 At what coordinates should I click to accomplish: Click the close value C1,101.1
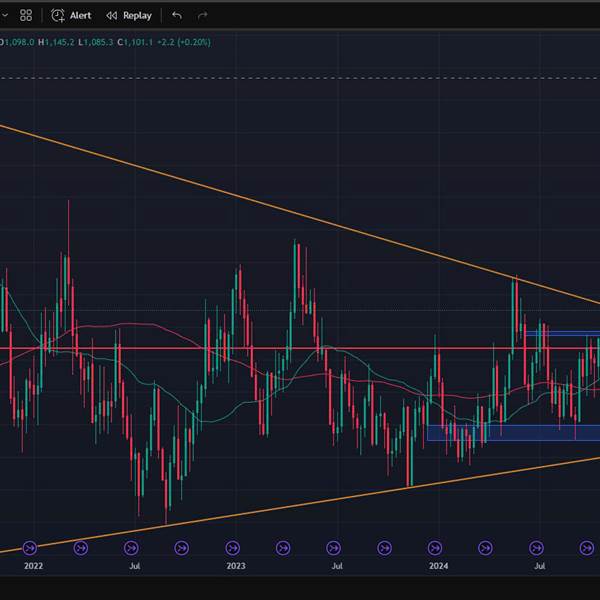pyautogui.click(x=135, y=42)
